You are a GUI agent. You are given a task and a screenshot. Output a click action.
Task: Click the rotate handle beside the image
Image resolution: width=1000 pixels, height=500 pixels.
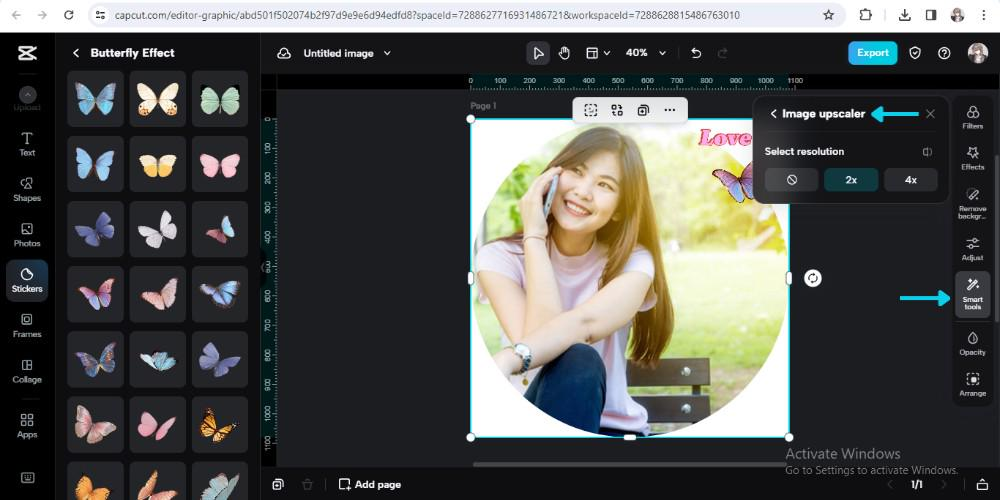coord(812,278)
